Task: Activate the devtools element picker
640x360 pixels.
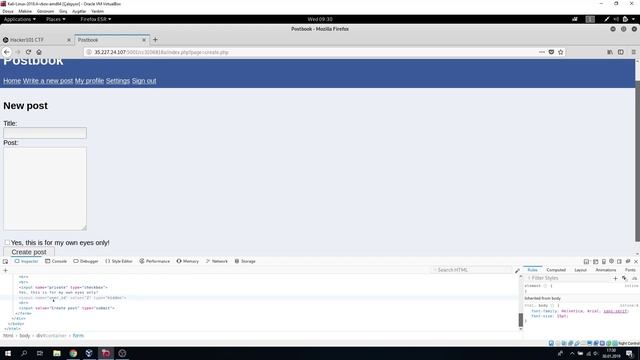Action: tap(5, 261)
